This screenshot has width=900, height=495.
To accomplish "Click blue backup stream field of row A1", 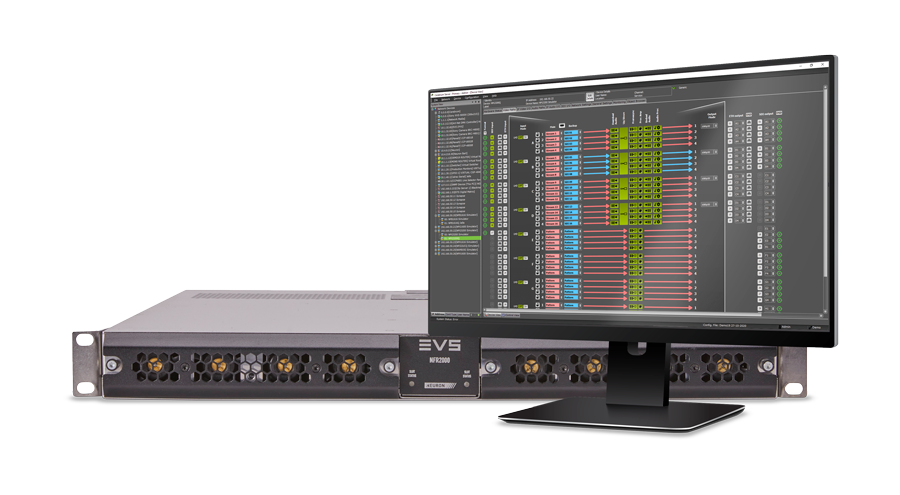I will (571, 133).
